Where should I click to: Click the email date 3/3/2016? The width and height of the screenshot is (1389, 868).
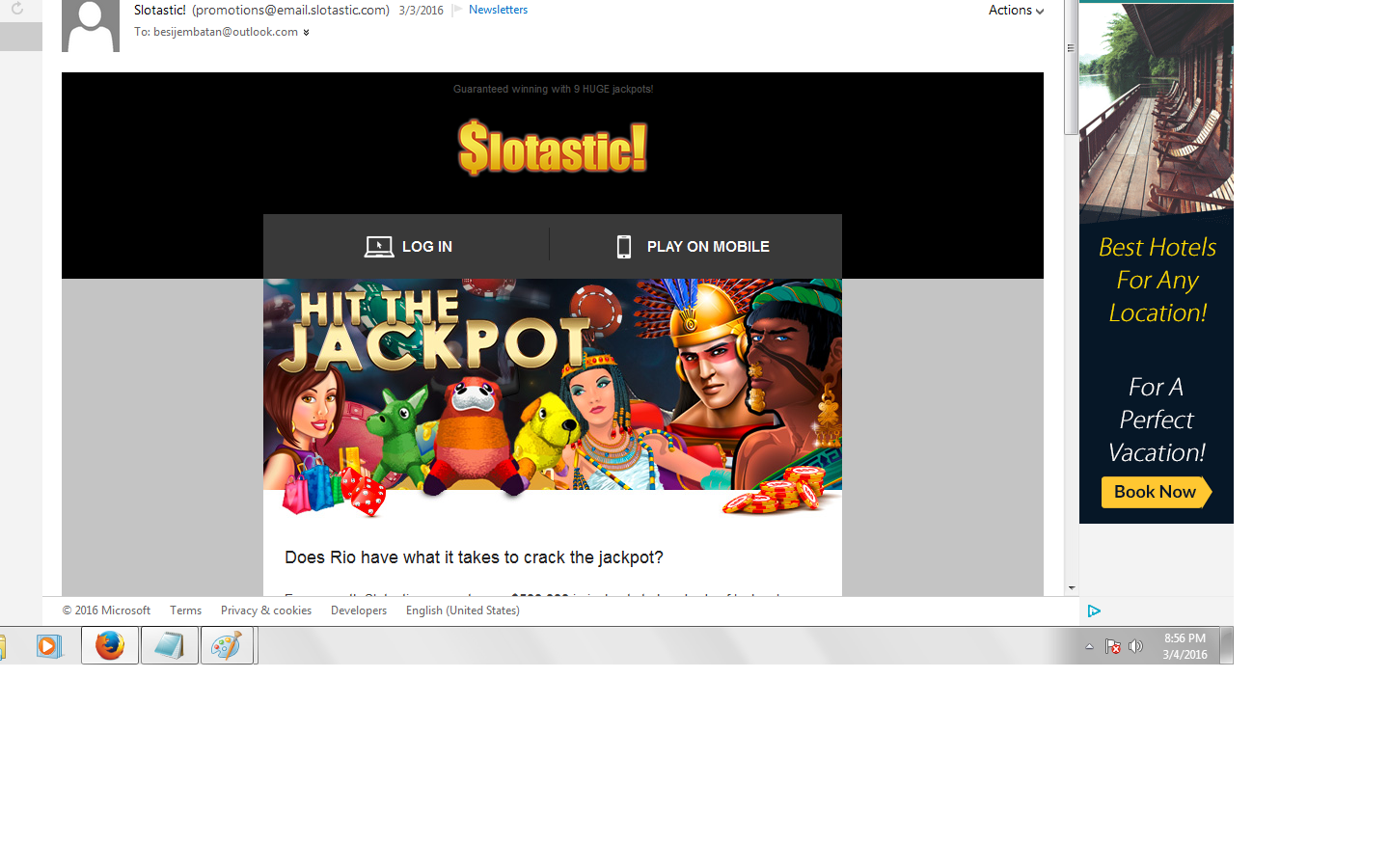coord(421,11)
